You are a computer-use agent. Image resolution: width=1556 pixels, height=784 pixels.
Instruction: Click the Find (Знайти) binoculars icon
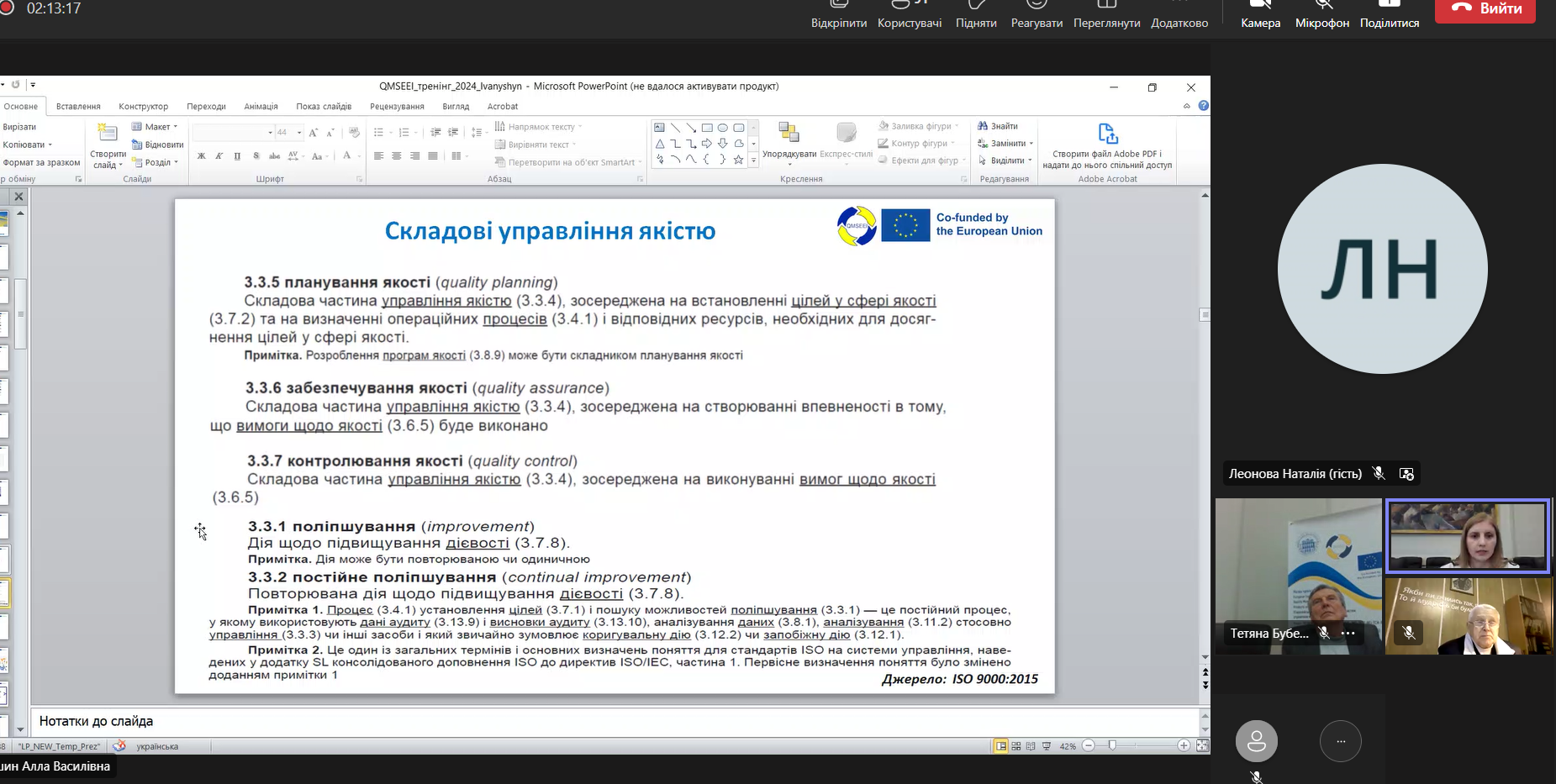click(982, 126)
